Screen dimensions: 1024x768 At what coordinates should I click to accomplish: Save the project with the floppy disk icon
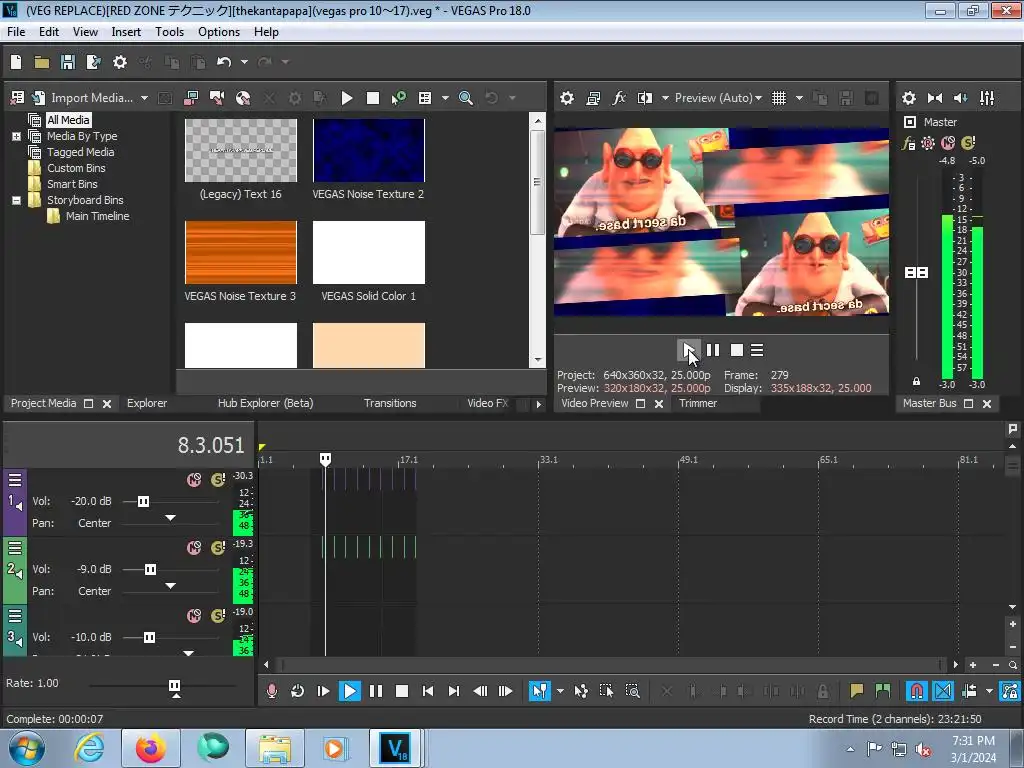[x=68, y=62]
